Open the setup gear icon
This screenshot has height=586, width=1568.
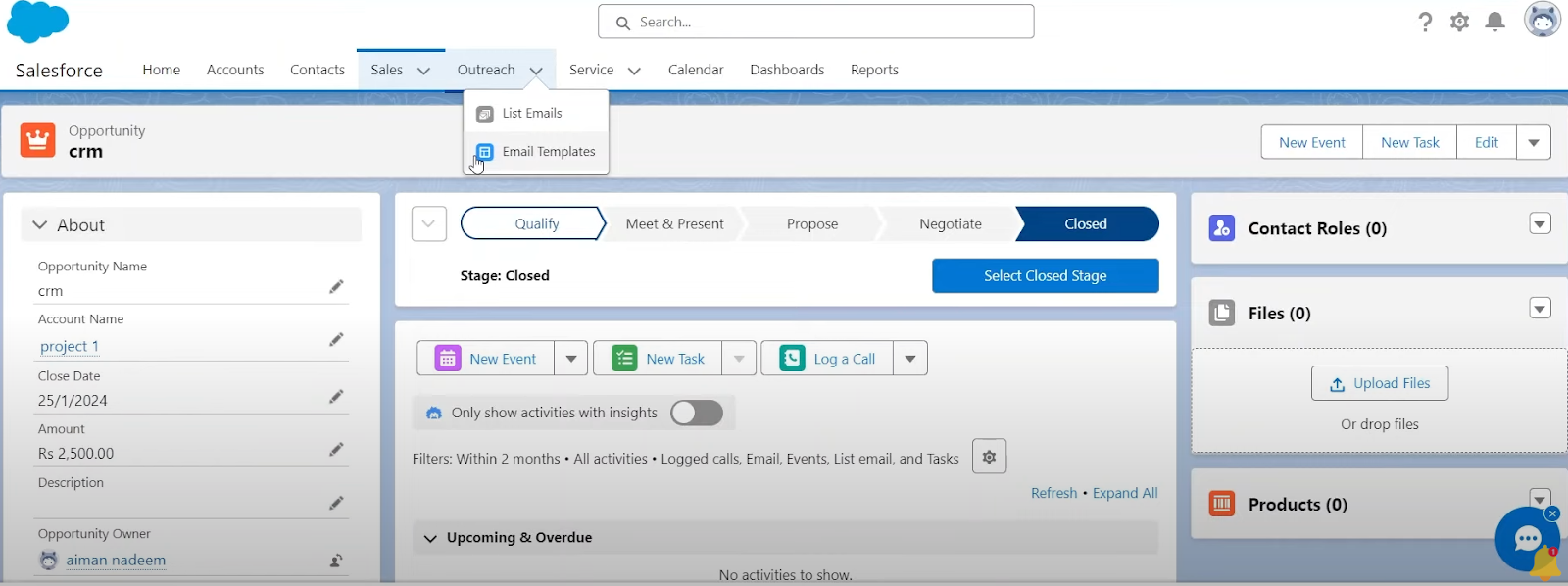[1460, 22]
